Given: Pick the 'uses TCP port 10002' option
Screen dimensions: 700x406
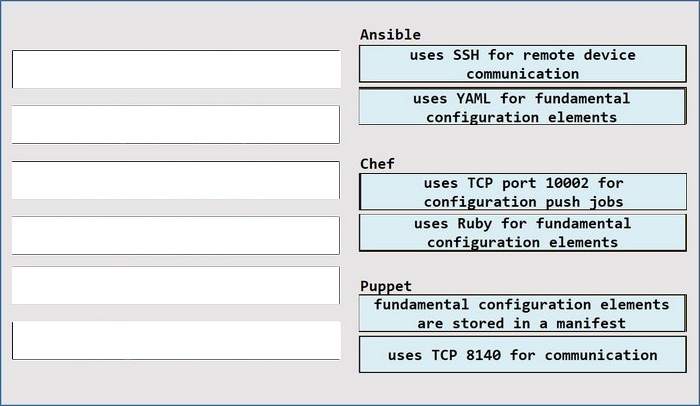Looking at the screenshot, I should pos(523,192).
